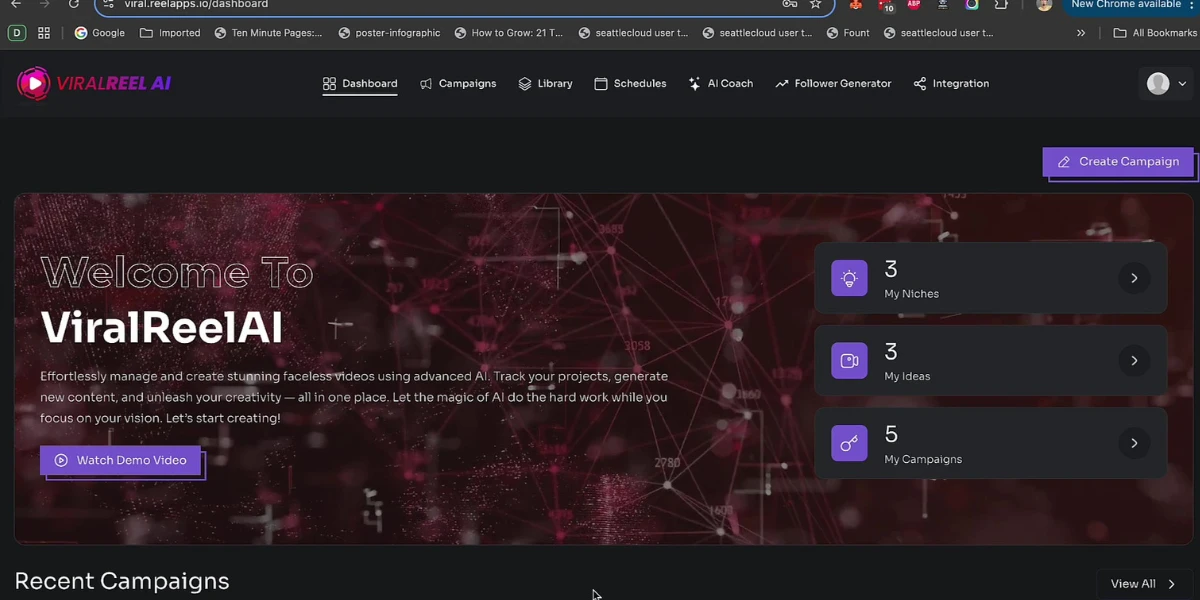Viewport: 1200px width, 600px height.
Task: Open the Integration menu item
Action: (951, 84)
